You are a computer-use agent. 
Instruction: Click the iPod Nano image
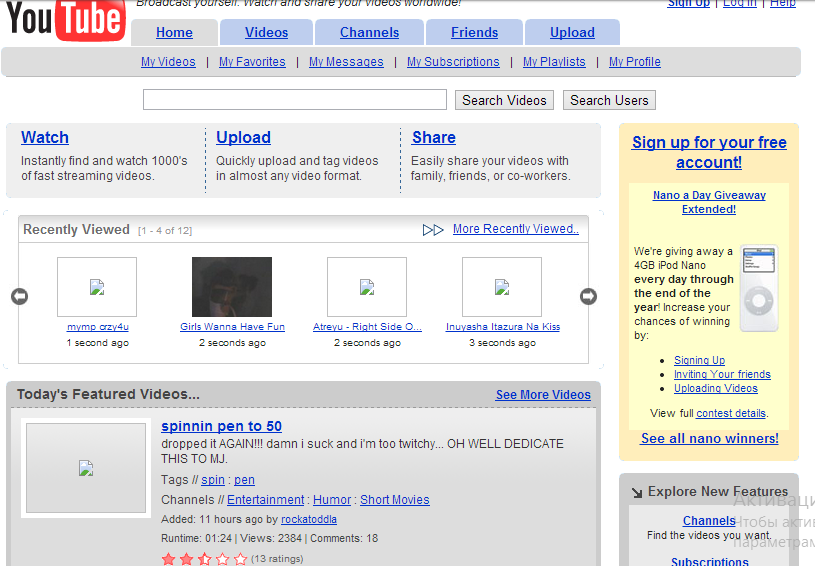pos(759,288)
